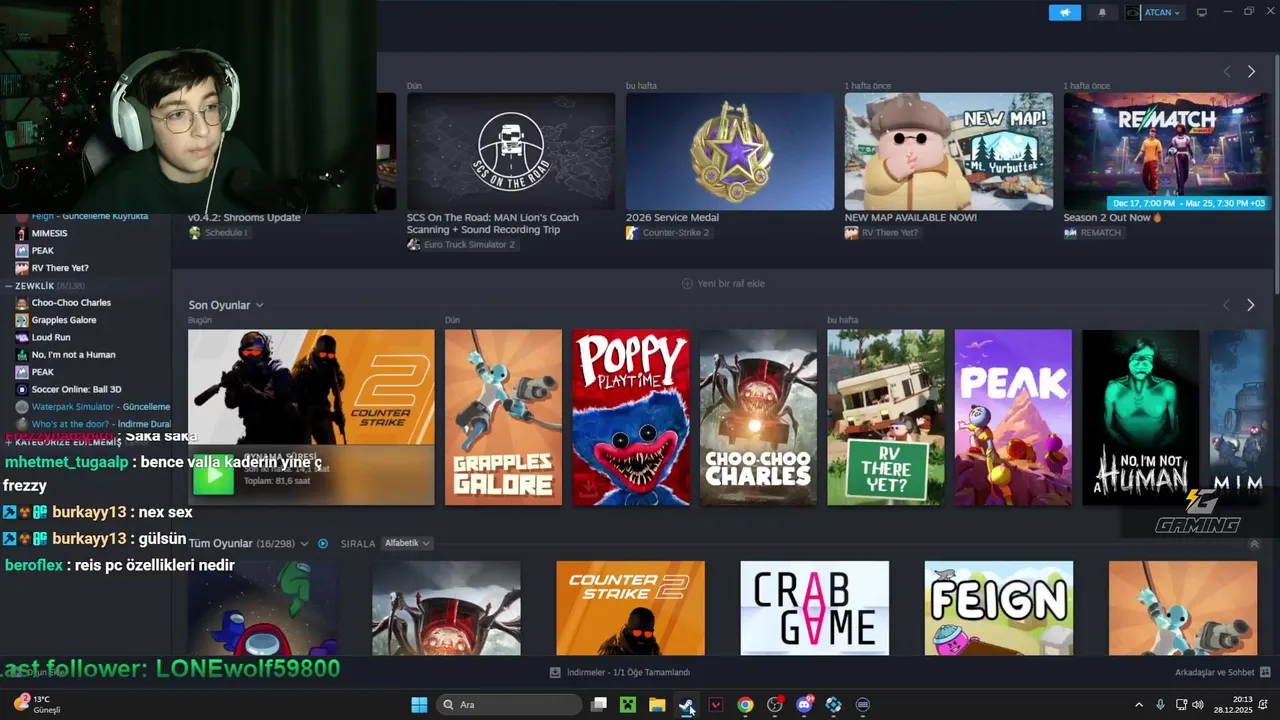Play Counter-Strike 2 with the green button
Image resolution: width=1280 pixels, height=720 pixels.
213,474
